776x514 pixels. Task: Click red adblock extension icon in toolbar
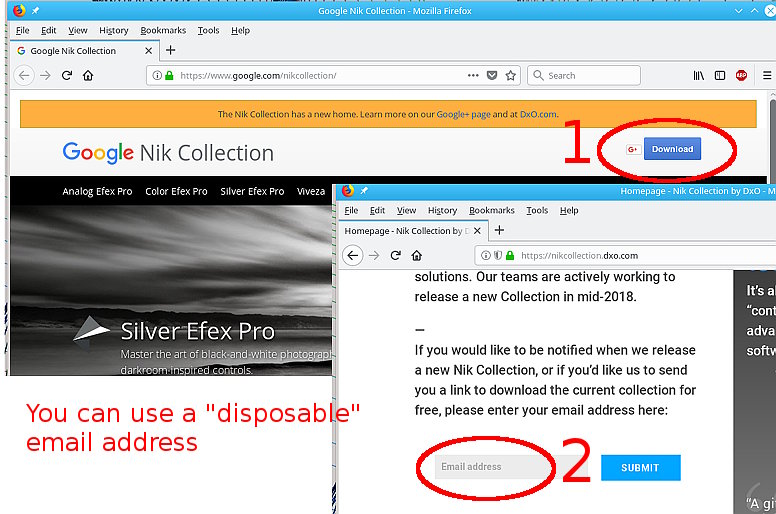click(741, 76)
